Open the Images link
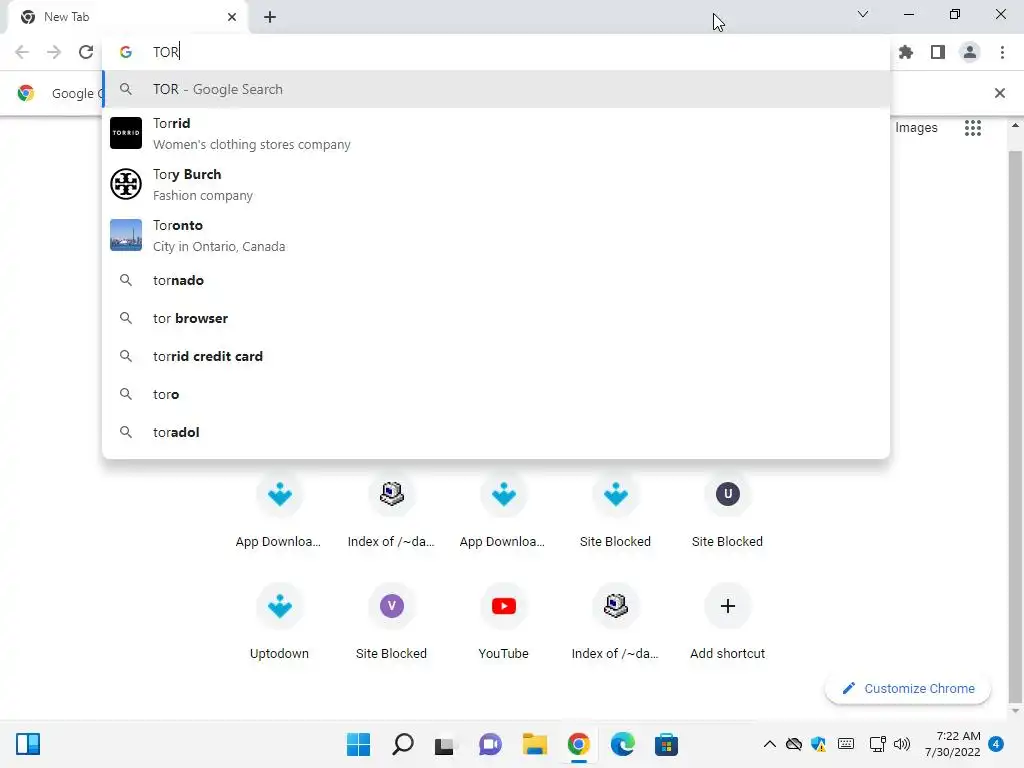This screenshot has height=768, width=1024. pos(916,128)
